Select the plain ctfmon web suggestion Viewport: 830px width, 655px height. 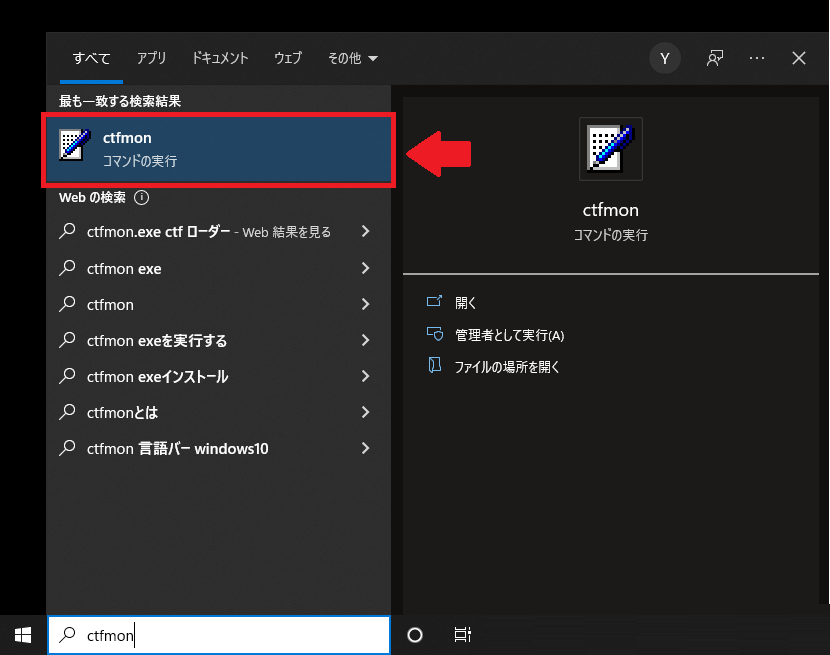219,304
